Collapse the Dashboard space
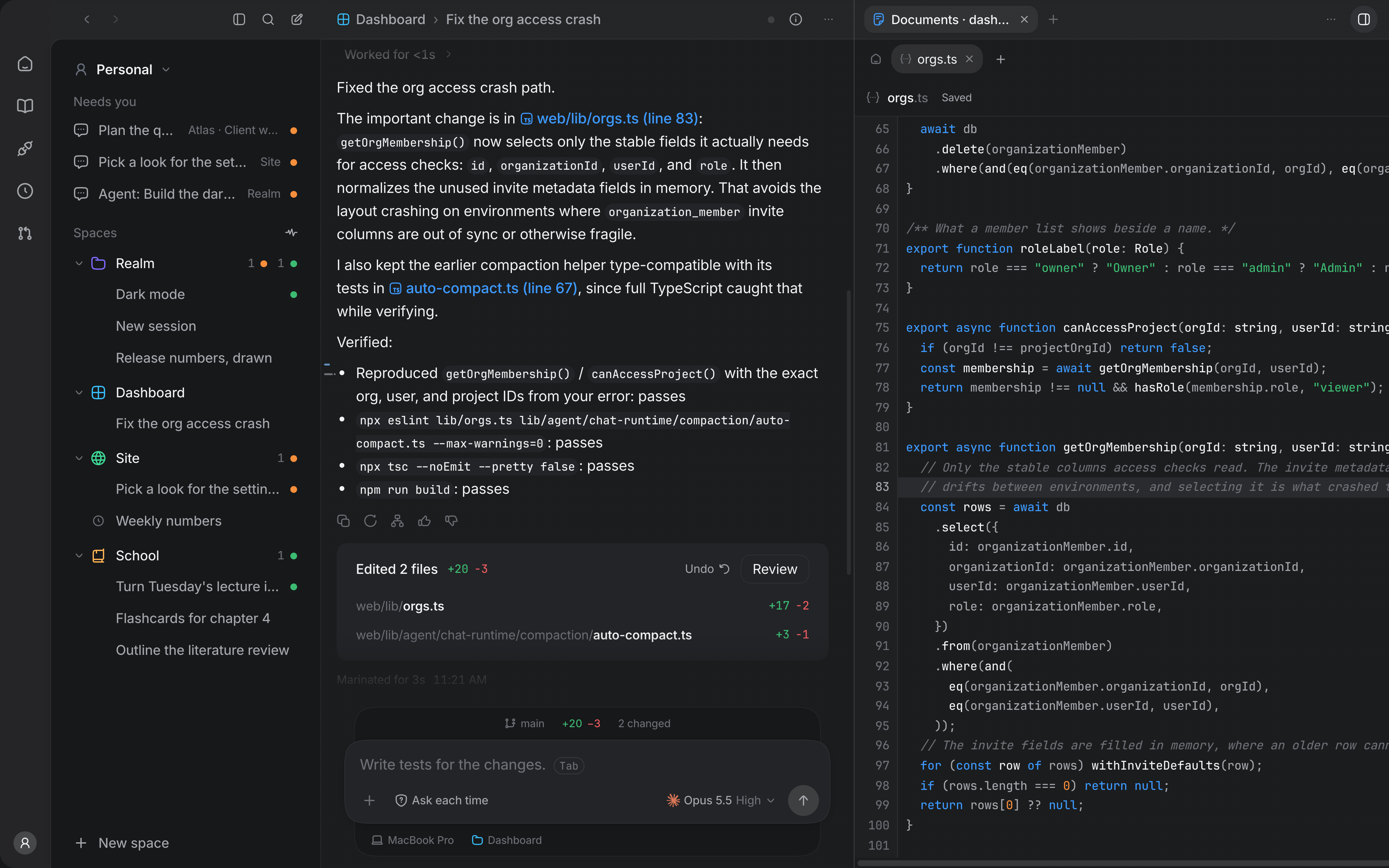The height and width of the screenshot is (868, 1389). [79, 393]
